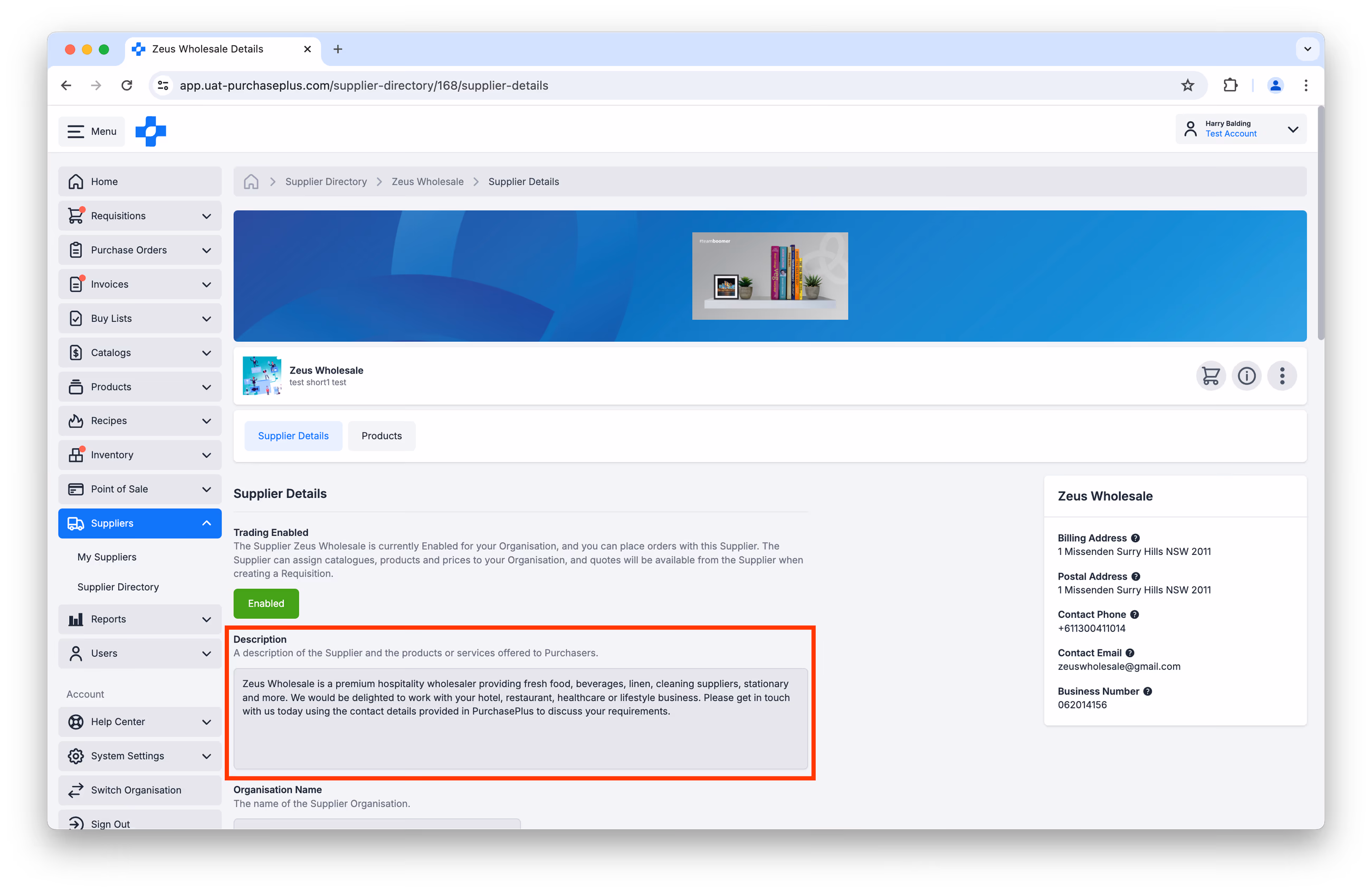
Task: Expand the Inventory menu
Action: coord(140,455)
